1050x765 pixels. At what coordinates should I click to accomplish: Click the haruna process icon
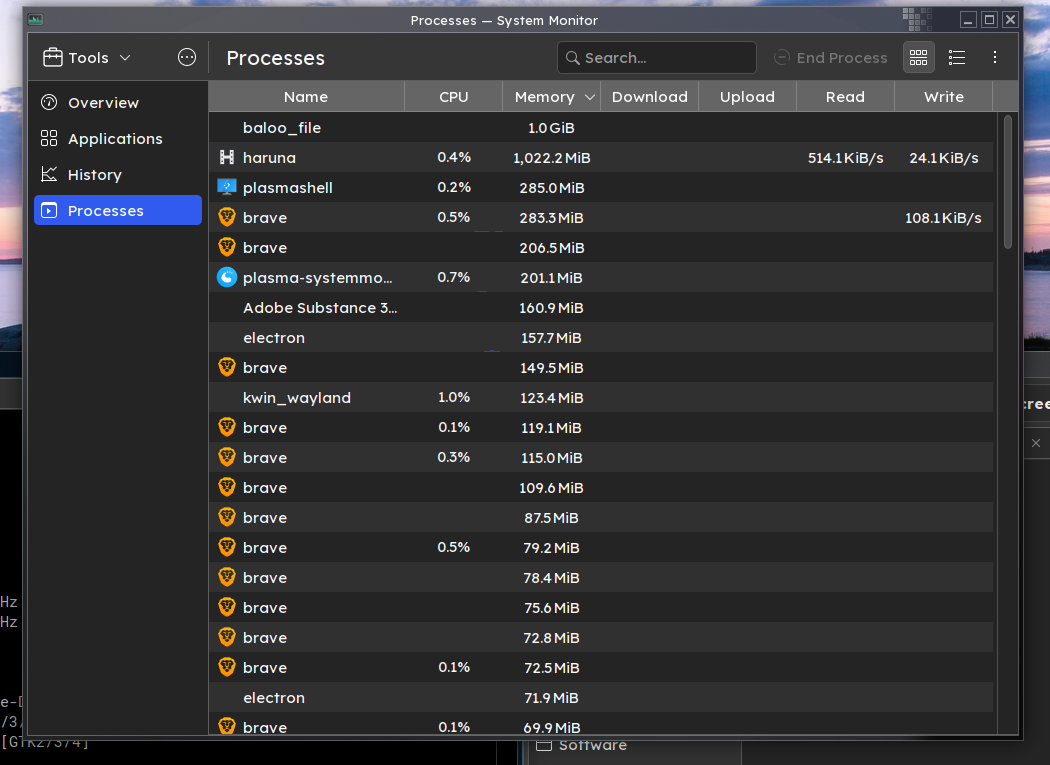tap(227, 157)
